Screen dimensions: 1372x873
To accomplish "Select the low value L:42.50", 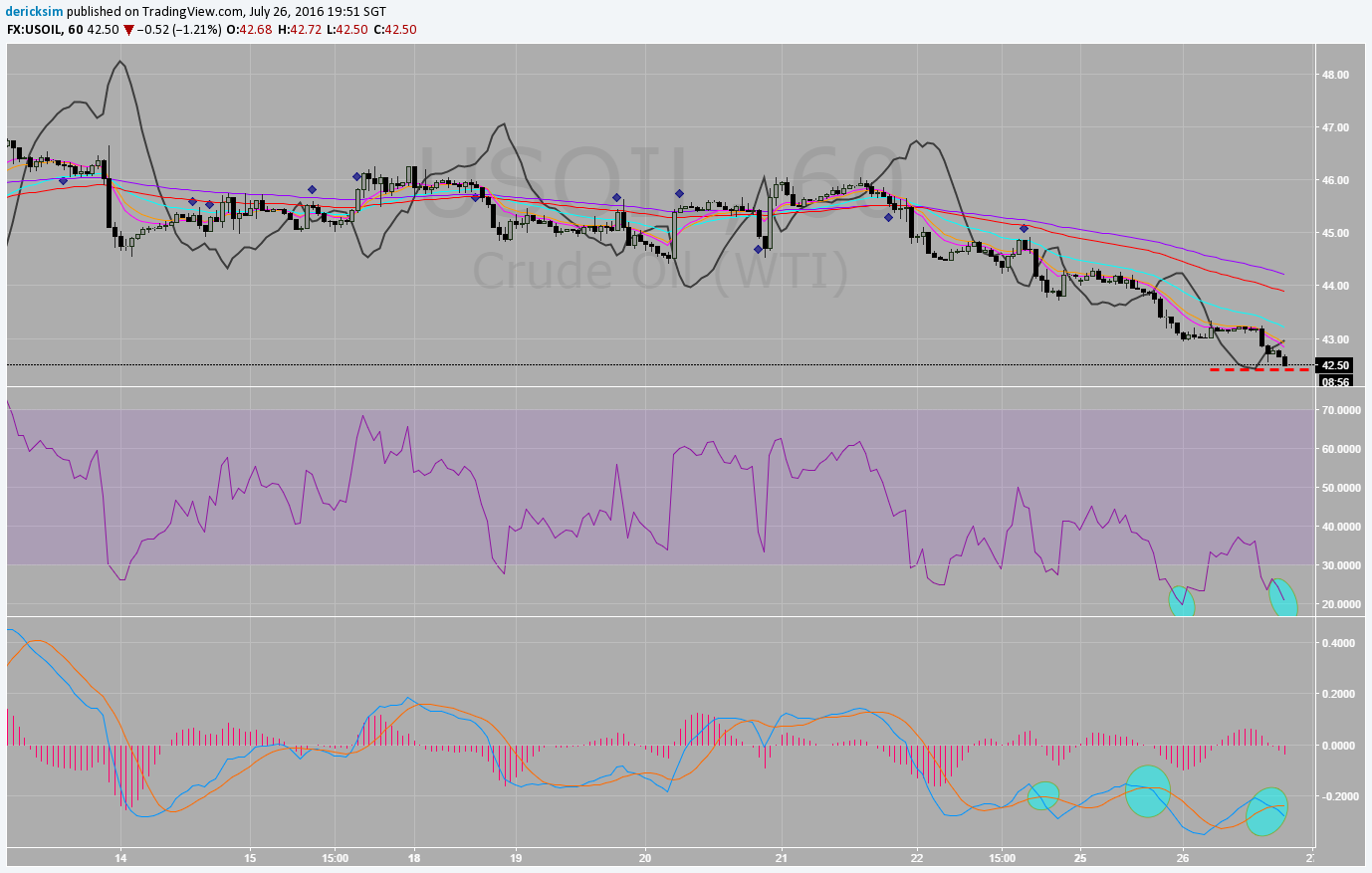I will pyautogui.click(x=348, y=30).
